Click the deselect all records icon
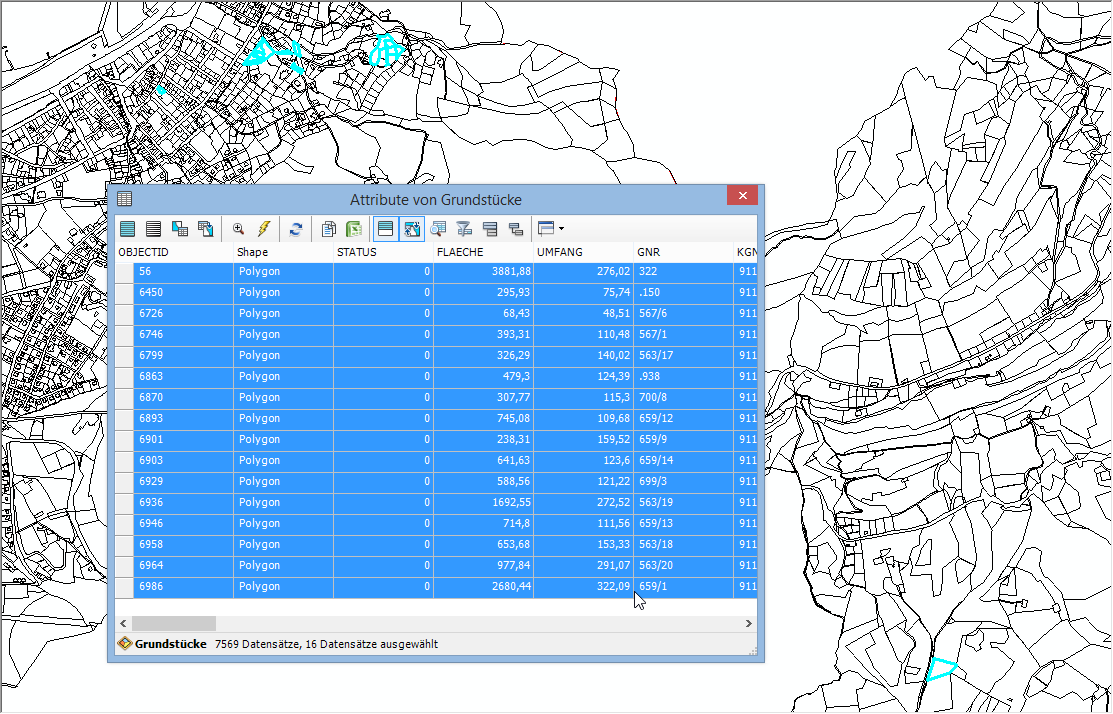 (153, 229)
